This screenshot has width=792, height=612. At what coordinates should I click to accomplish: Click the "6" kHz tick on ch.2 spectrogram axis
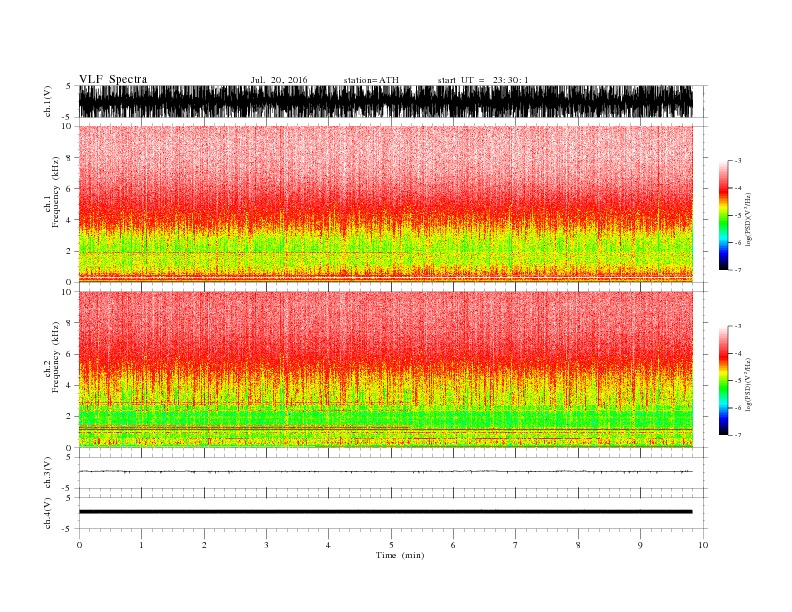69,354
